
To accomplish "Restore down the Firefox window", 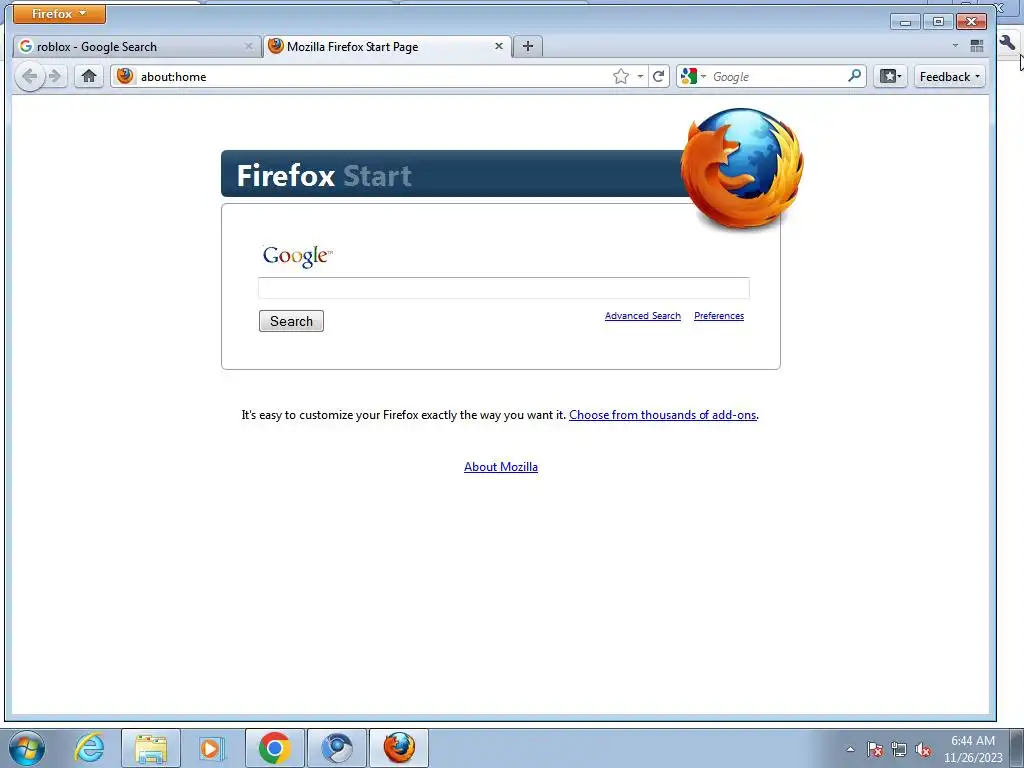I will [938, 22].
